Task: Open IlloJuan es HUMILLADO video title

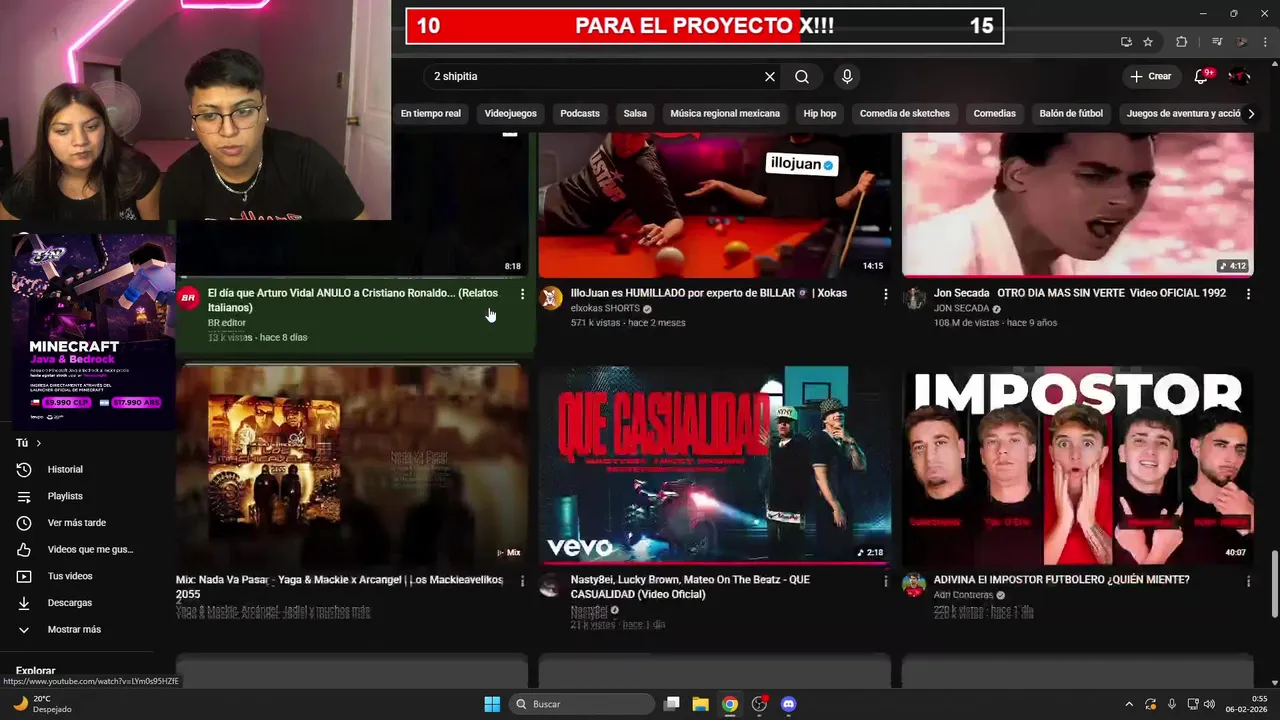Action: 708,293
